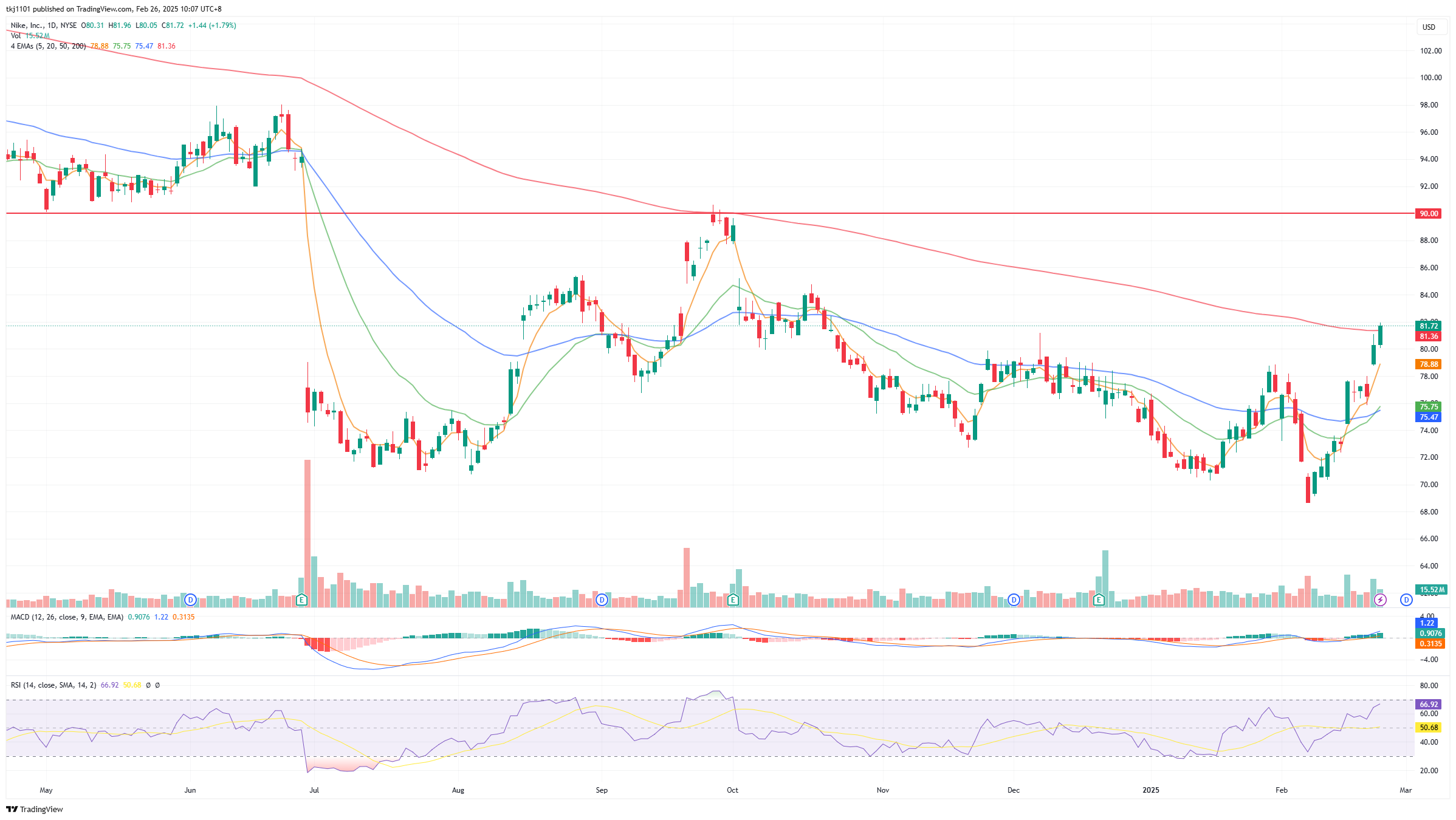Click the green 81.72 last price label

pyautogui.click(x=1429, y=326)
